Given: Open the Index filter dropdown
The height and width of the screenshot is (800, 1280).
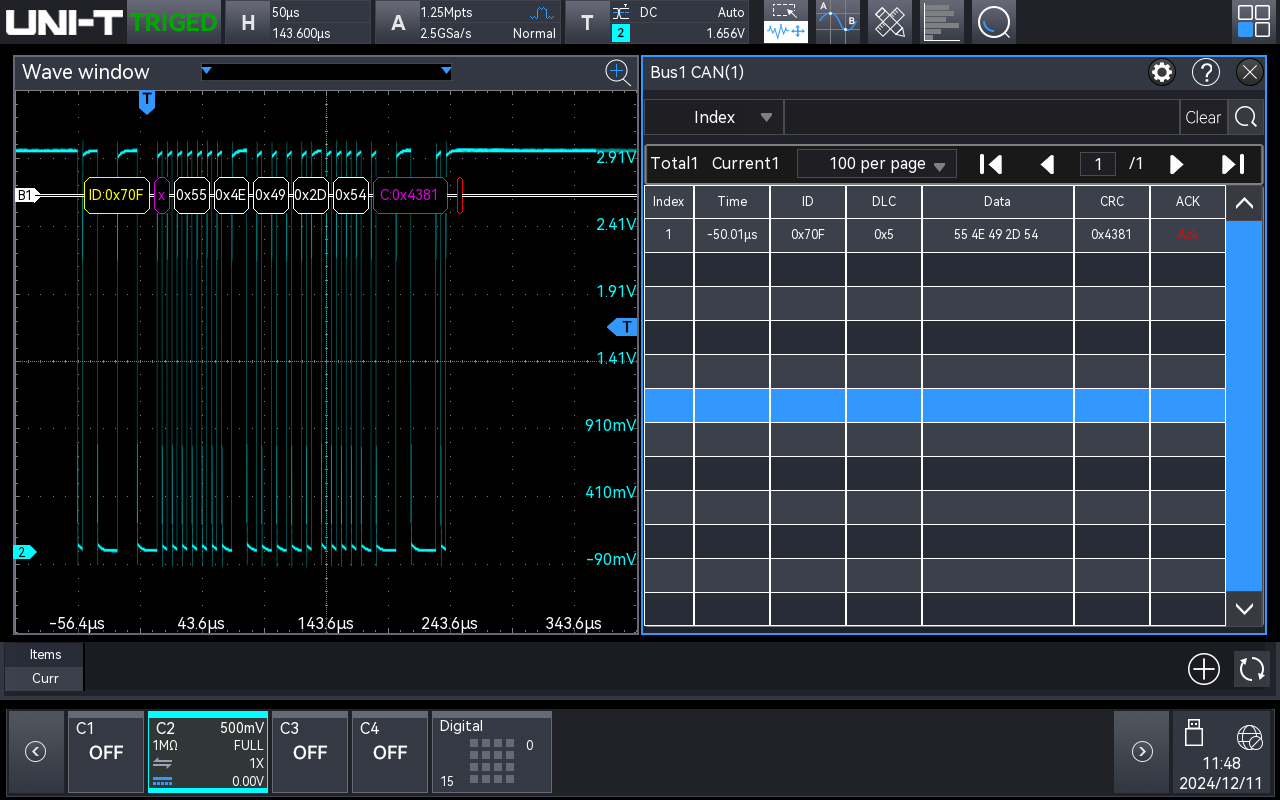Looking at the screenshot, I should [x=714, y=117].
